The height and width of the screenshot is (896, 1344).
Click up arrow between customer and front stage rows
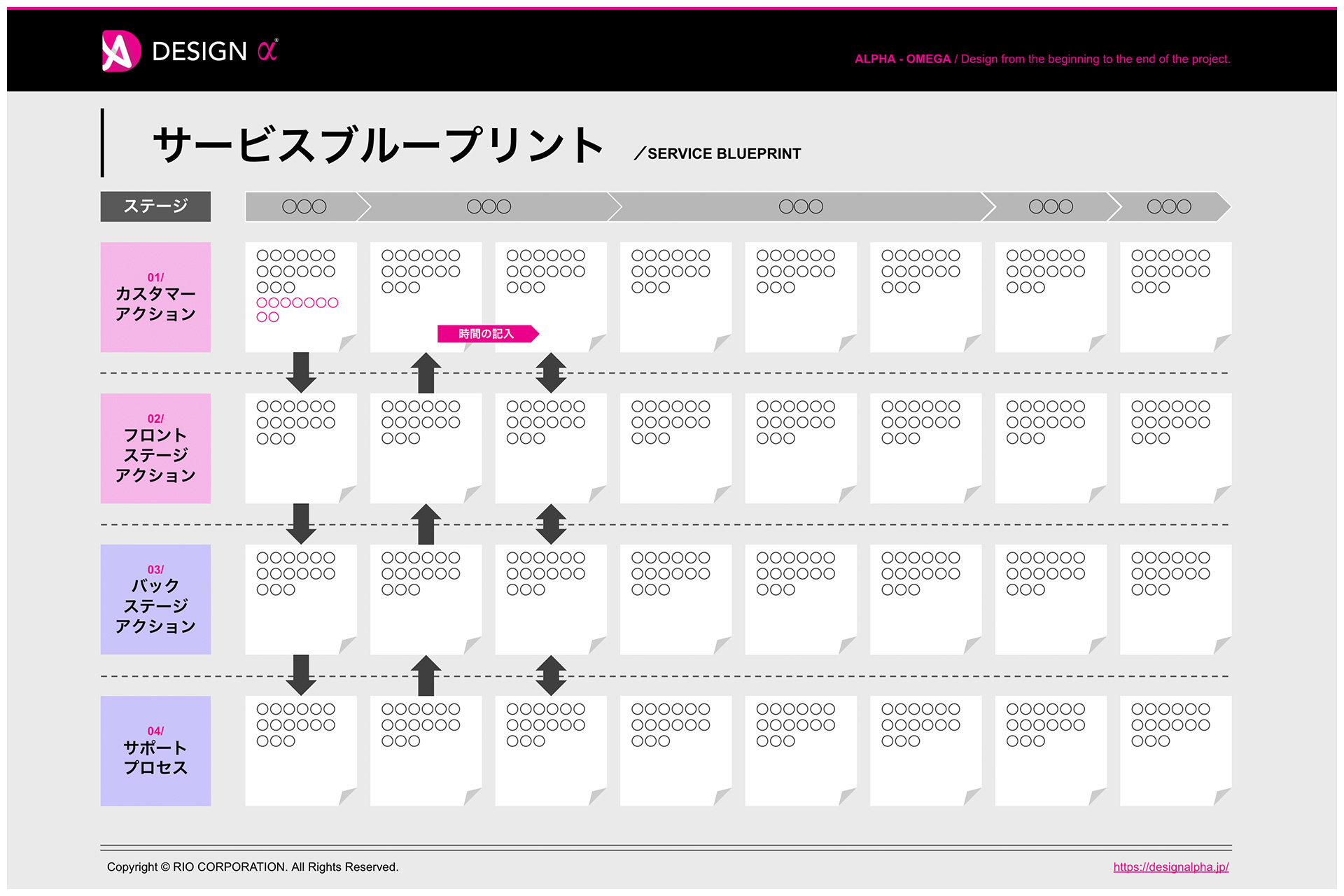426,372
